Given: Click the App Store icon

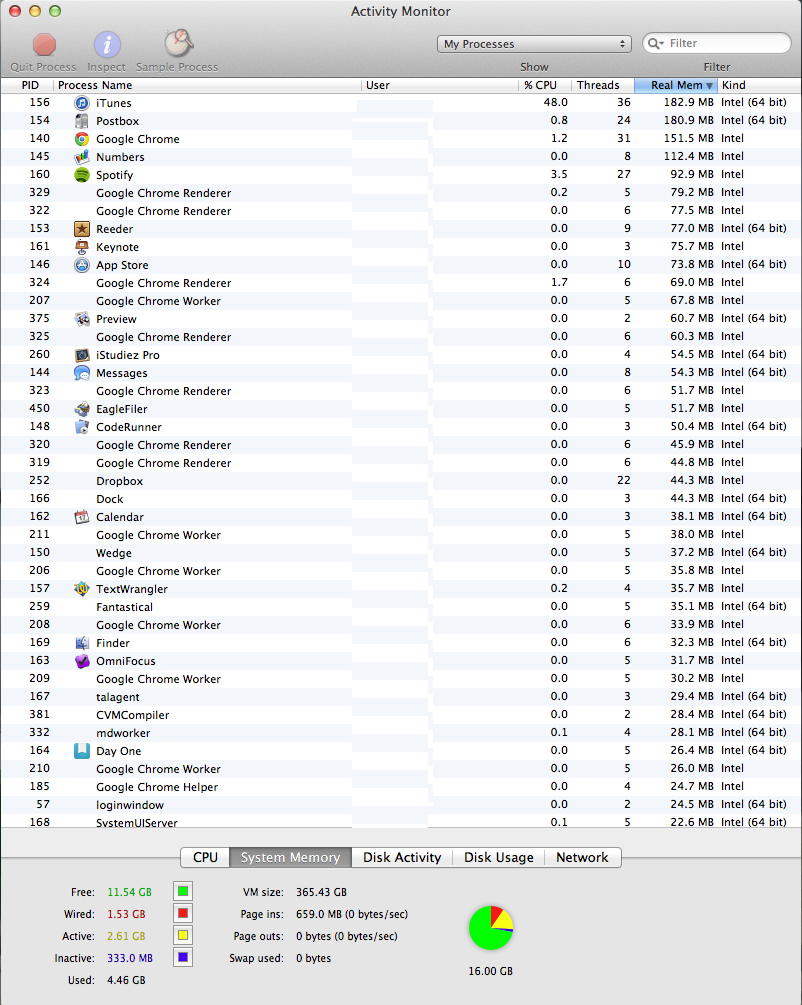Looking at the screenshot, I should (x=81, y=265).
